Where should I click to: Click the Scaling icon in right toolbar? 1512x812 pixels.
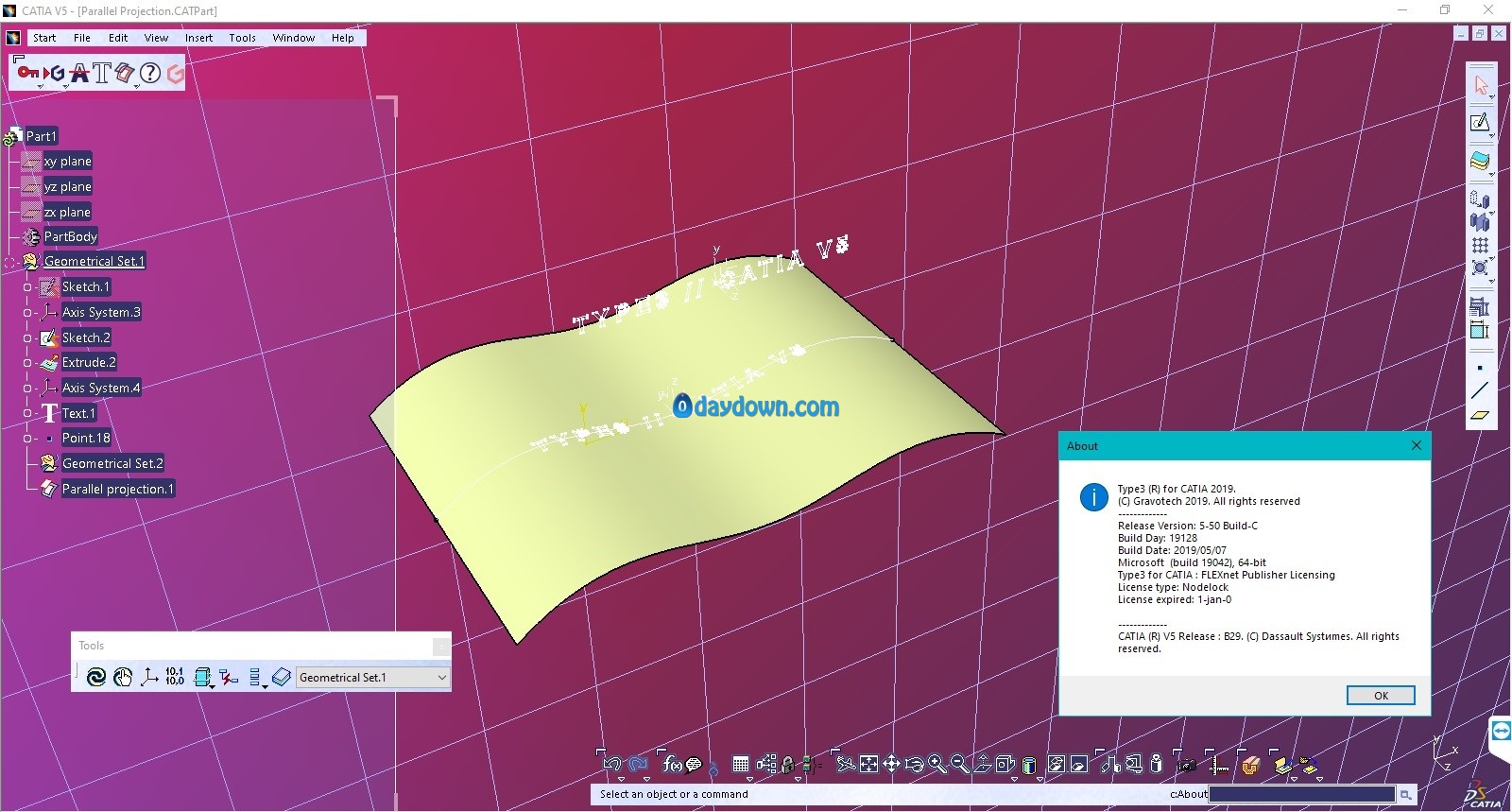coord(1480,268)
